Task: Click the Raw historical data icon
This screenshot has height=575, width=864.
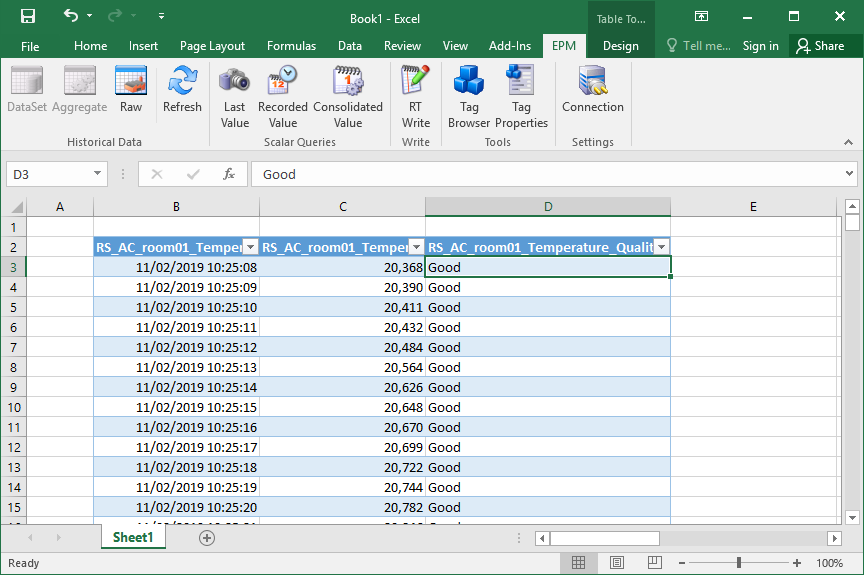Action: [131, 89]
